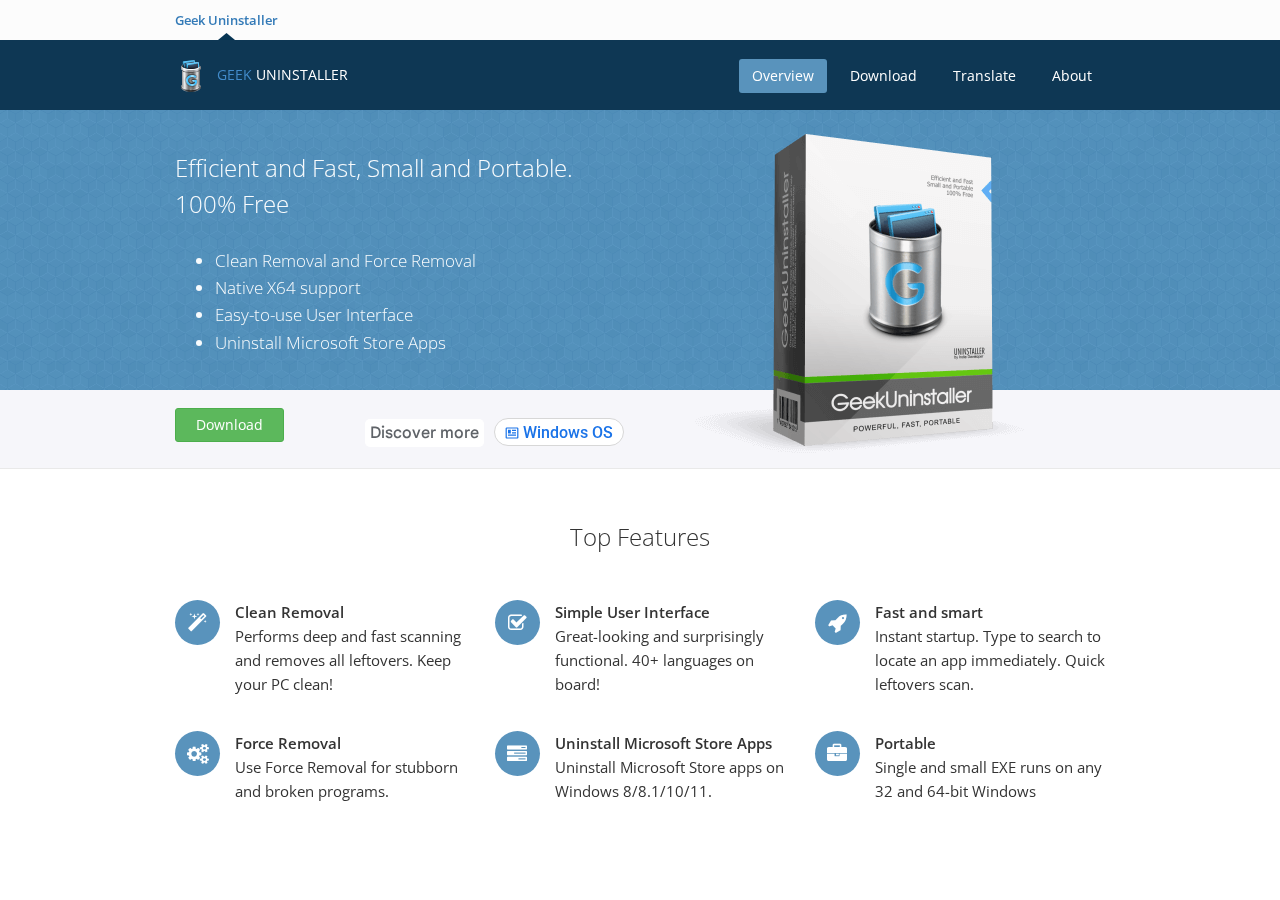Image resolution: width=1280 pixels, height=900 pixels.
Task: Click the Portable briefcase icon
Action: coord(837,753)
